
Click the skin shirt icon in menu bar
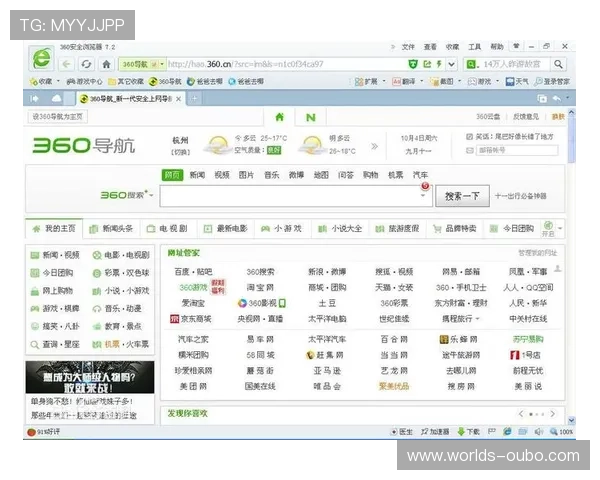[516, 46]
